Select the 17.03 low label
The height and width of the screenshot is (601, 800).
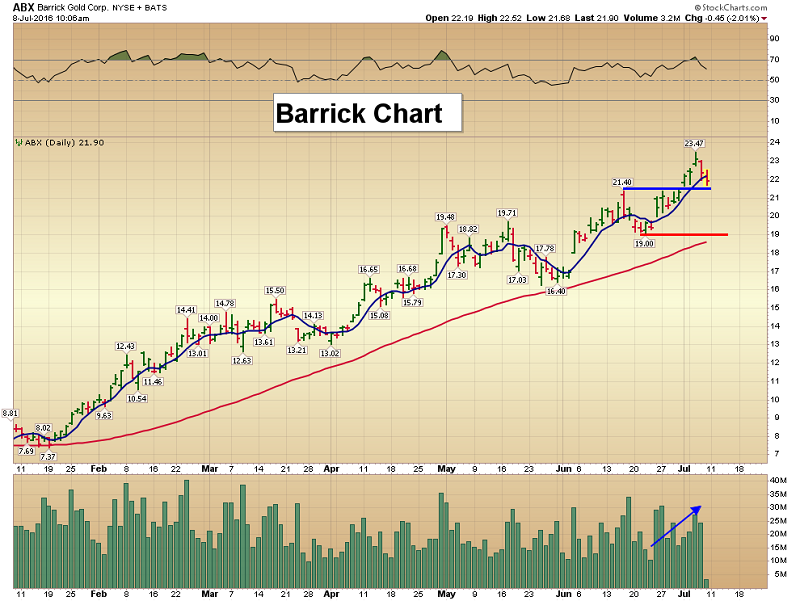tap(517, 280)
